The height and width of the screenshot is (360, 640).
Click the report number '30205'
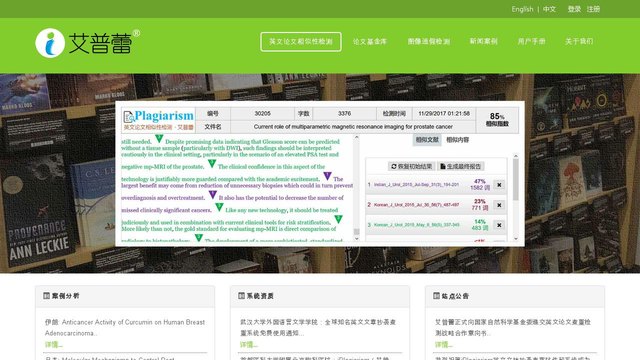262,113
